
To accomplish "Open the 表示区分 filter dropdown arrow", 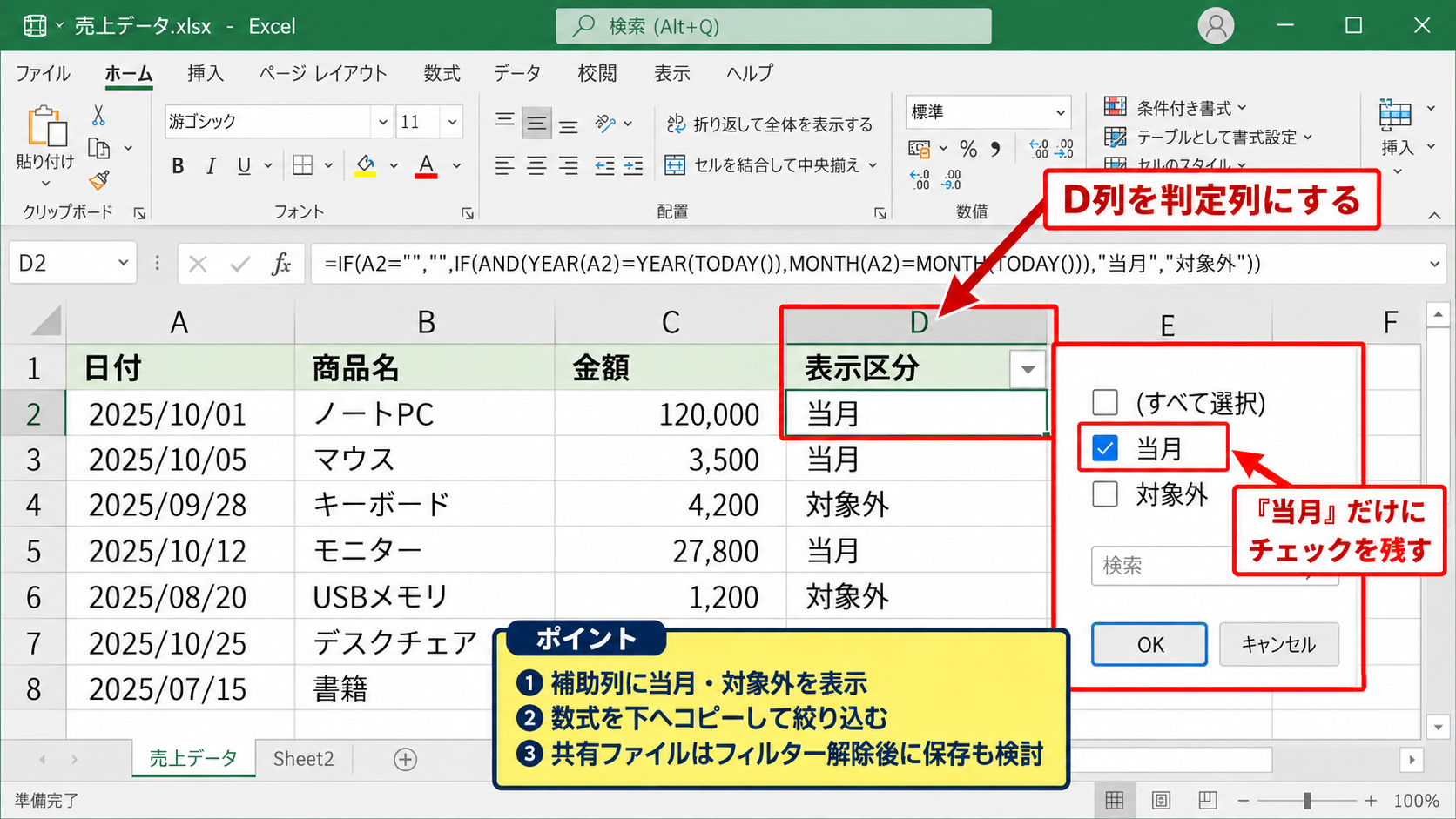I will point(1028,369).
